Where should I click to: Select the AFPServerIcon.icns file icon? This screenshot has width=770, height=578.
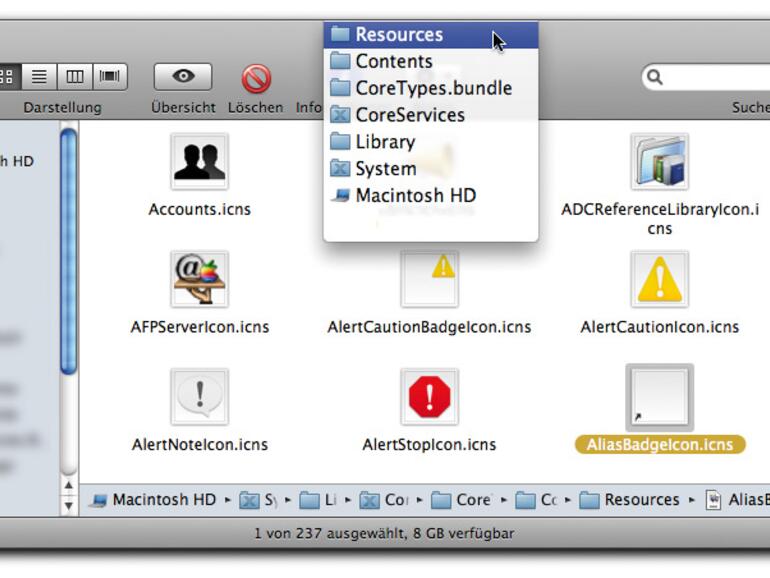(x=199, y=279)
